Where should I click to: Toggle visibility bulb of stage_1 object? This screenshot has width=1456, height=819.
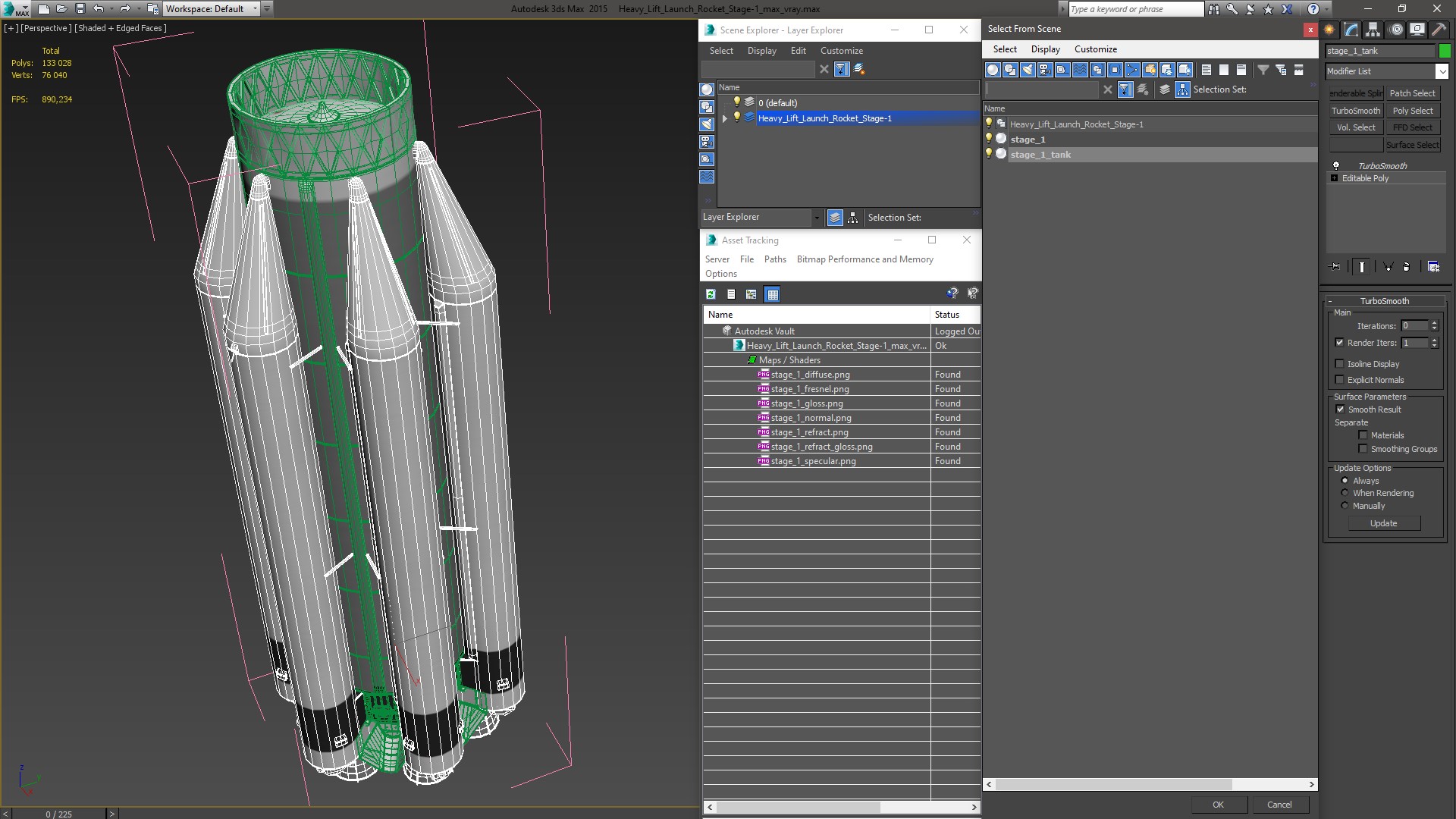pyautogui.click(x=988, y=139)
